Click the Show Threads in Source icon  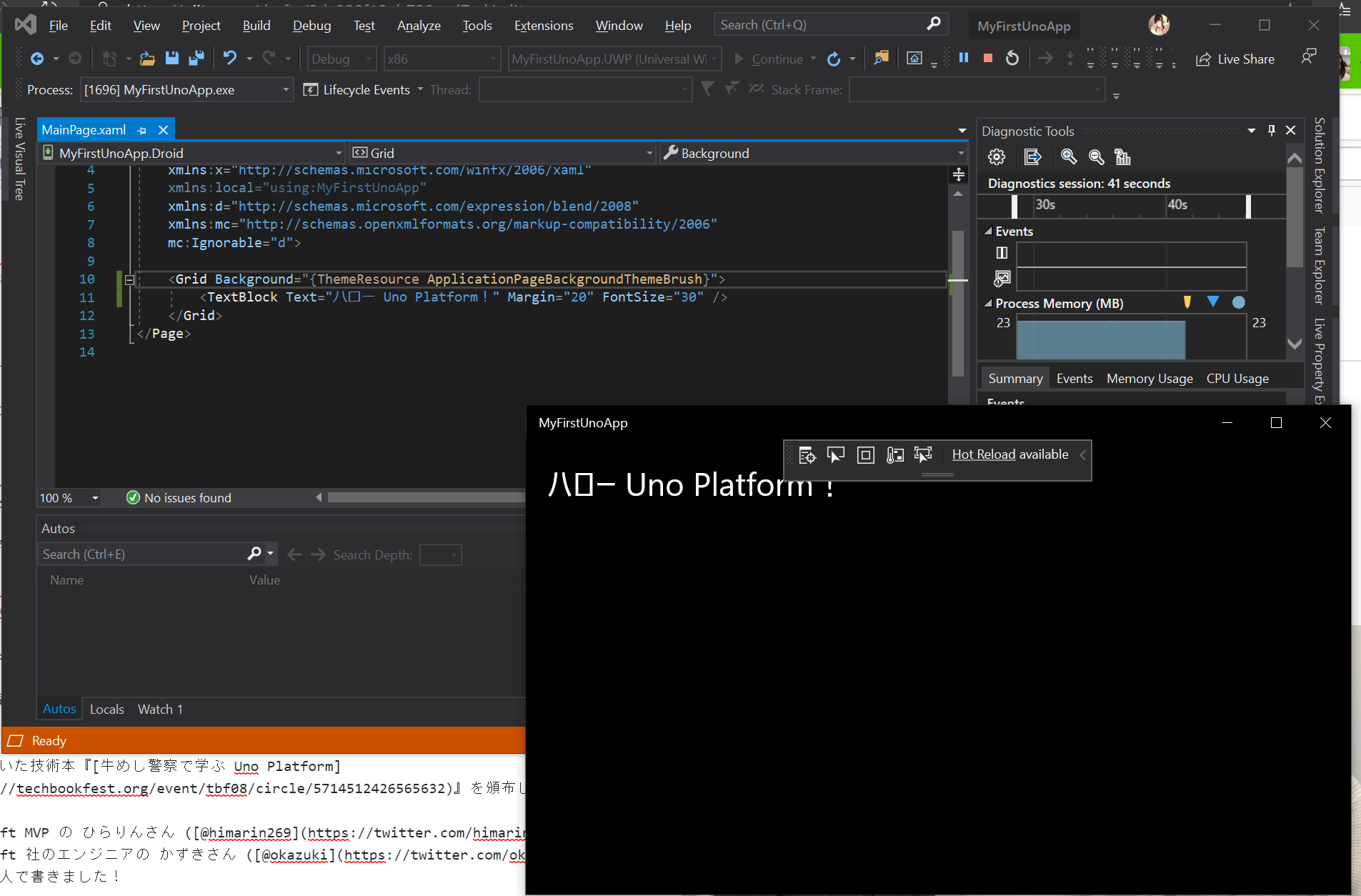coord(757,89)
